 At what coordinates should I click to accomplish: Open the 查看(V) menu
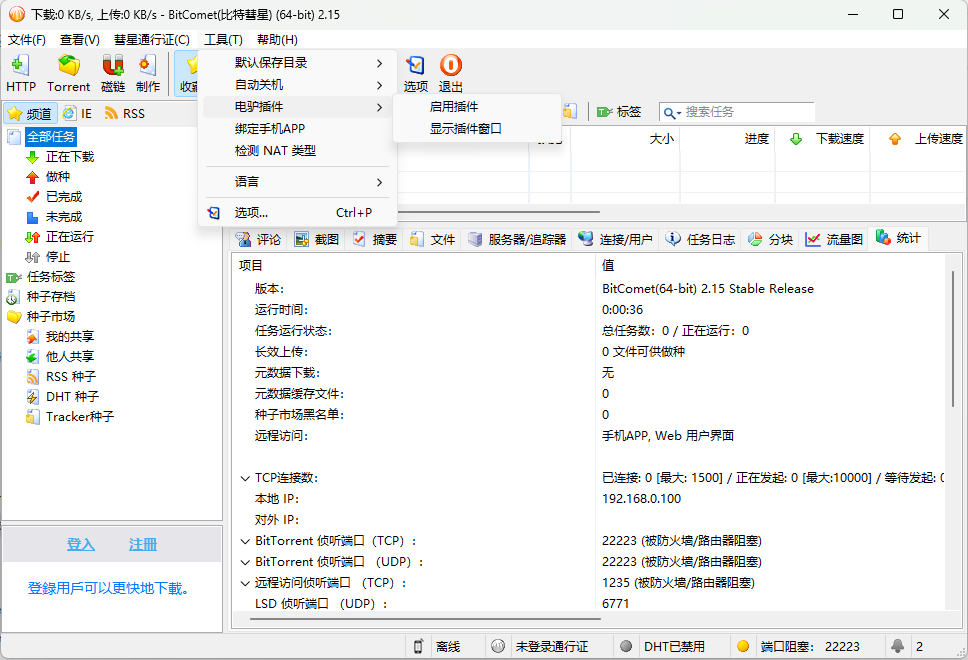(80, 40)
